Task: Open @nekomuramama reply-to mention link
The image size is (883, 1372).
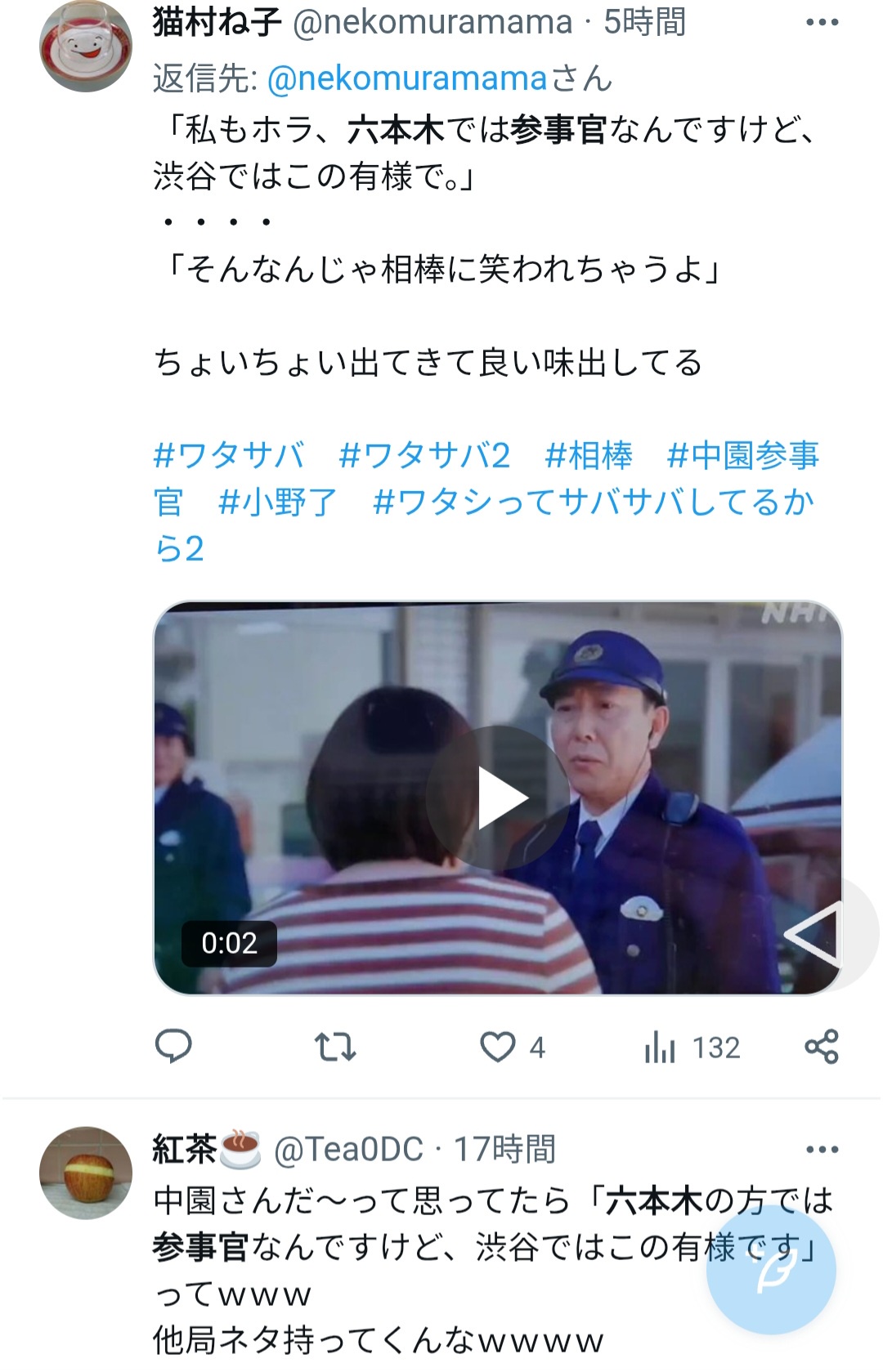Action: (x=406, y=78)
